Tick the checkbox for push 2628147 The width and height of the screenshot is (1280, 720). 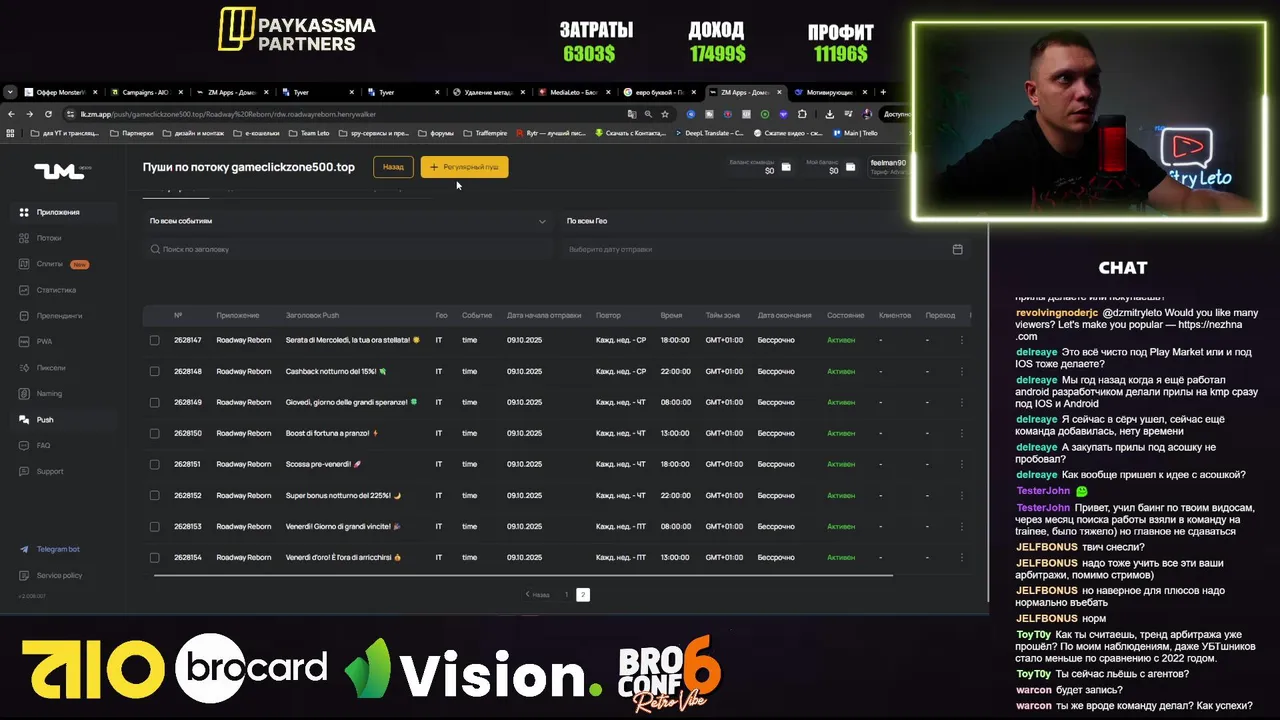(154, 340)
